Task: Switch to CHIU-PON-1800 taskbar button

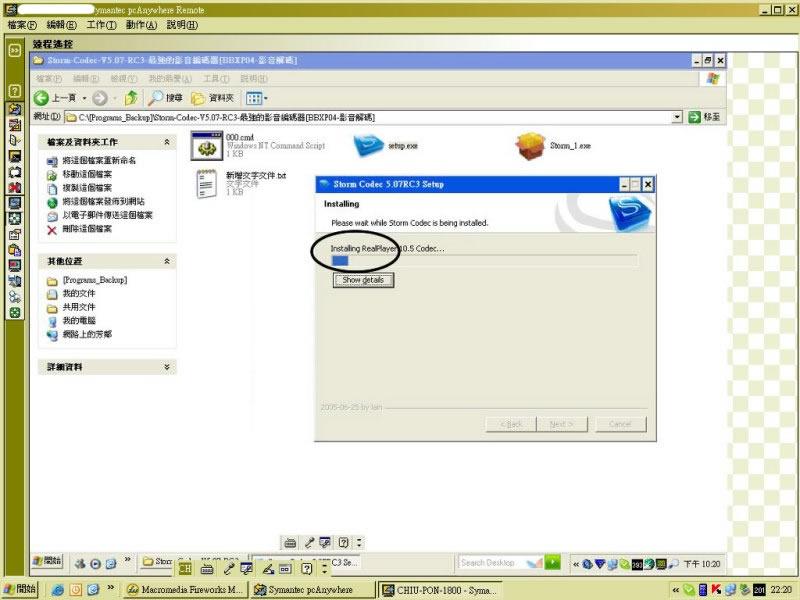Action: (441, 590)
